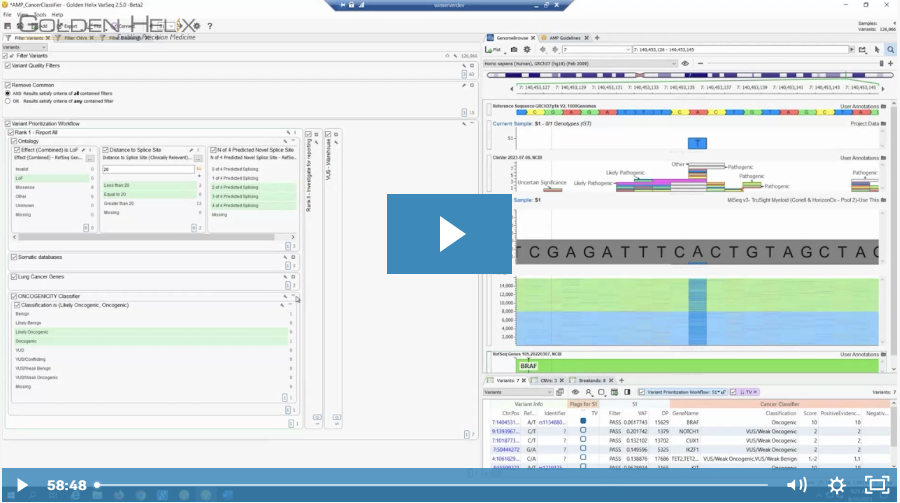Pan genome coordinates right with arrow
Viewport: 900px width, 503px height.
pyautogui.click(x=883, y=88)
